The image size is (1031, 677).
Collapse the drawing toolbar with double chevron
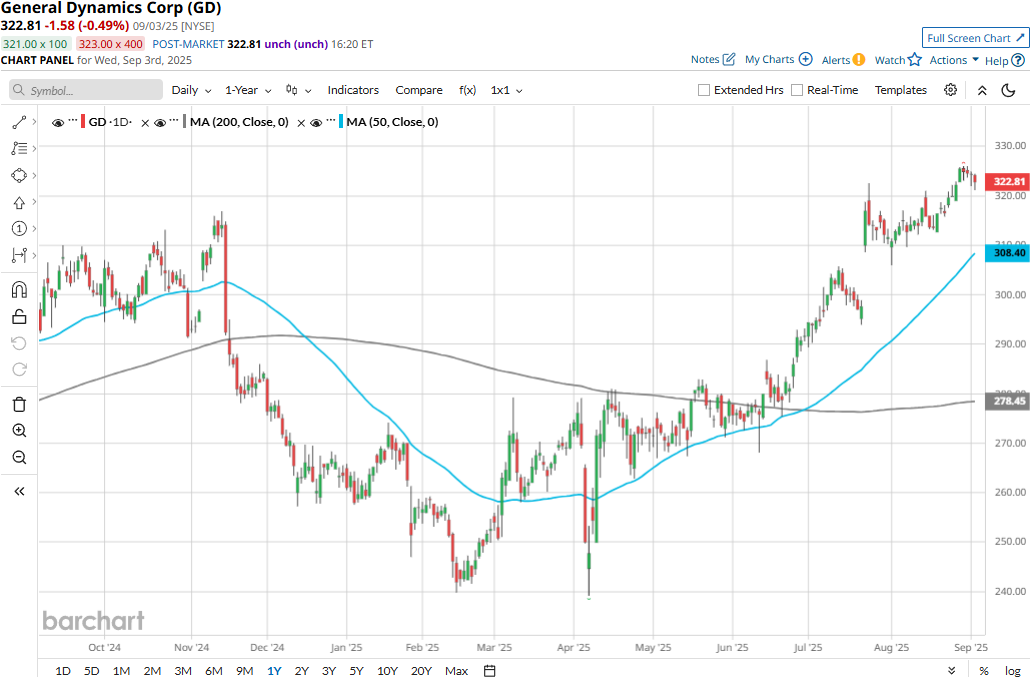19,492
